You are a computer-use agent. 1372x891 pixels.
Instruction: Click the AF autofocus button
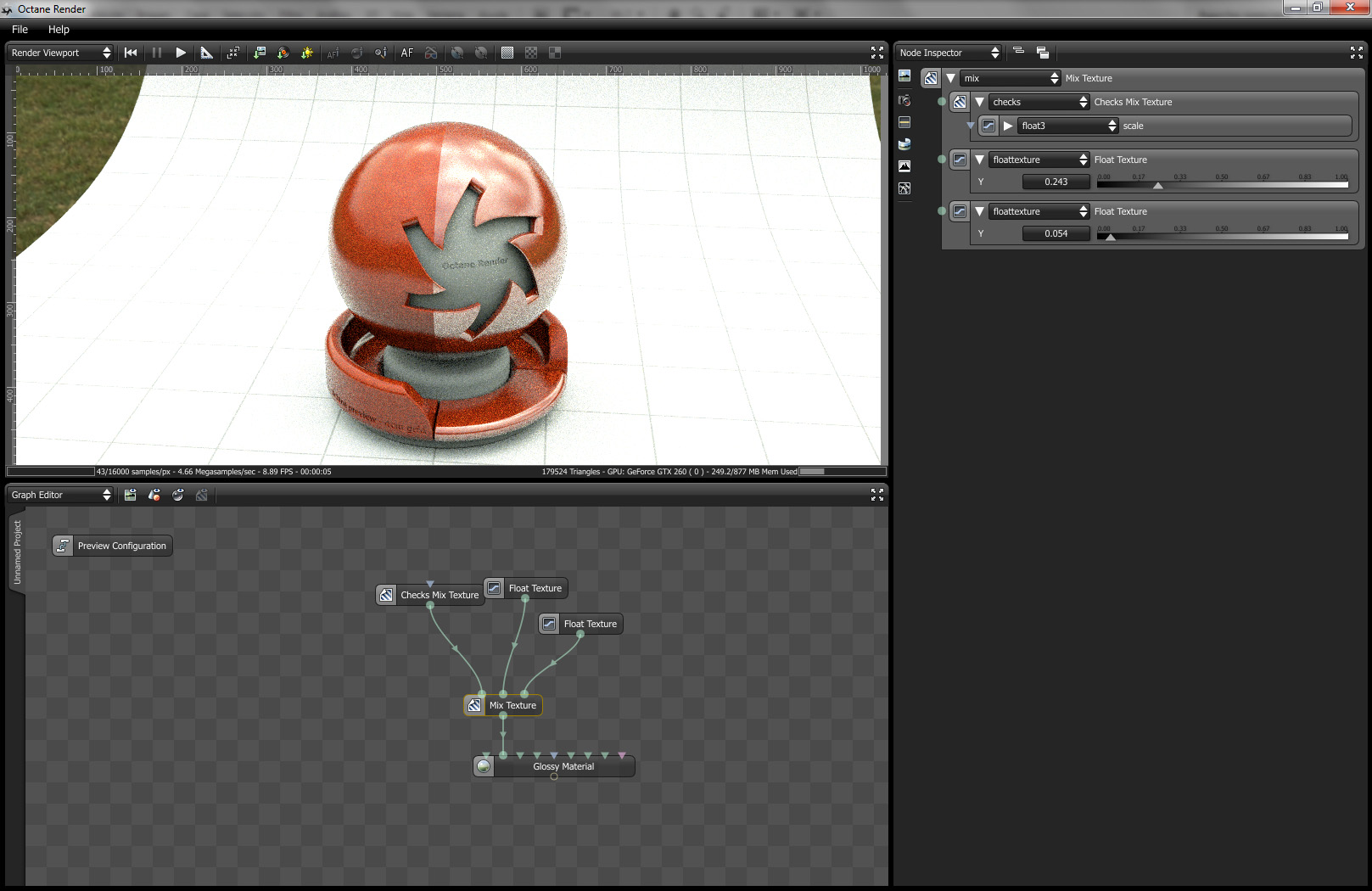click(x=407, y=53)
